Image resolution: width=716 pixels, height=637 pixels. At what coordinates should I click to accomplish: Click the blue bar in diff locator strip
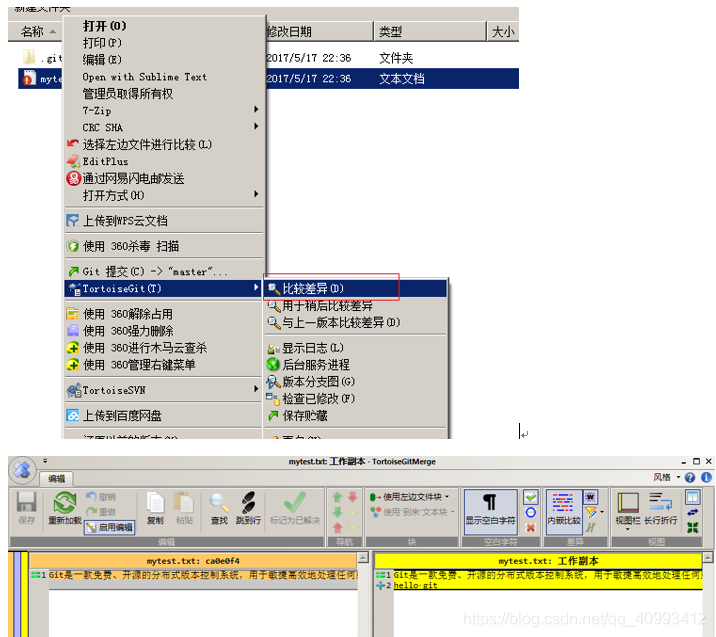pyautogui.click(x=17, y=594)
